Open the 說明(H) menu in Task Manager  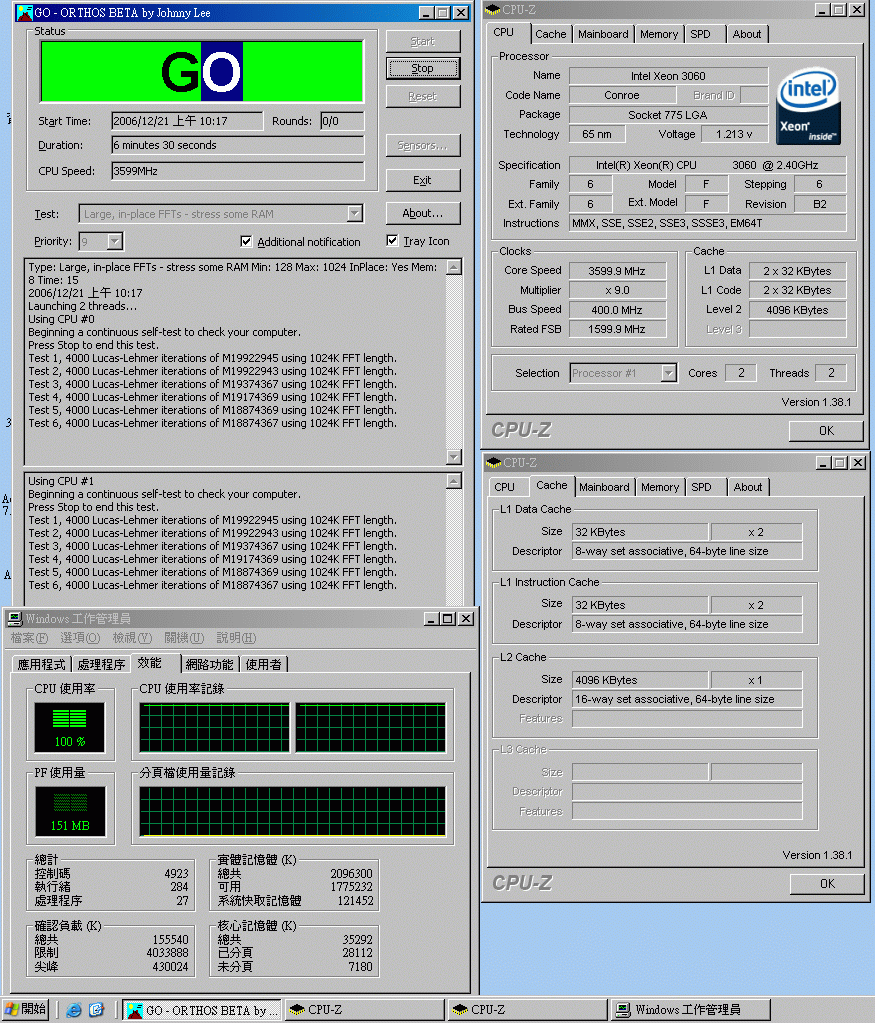tap(236, 638)
